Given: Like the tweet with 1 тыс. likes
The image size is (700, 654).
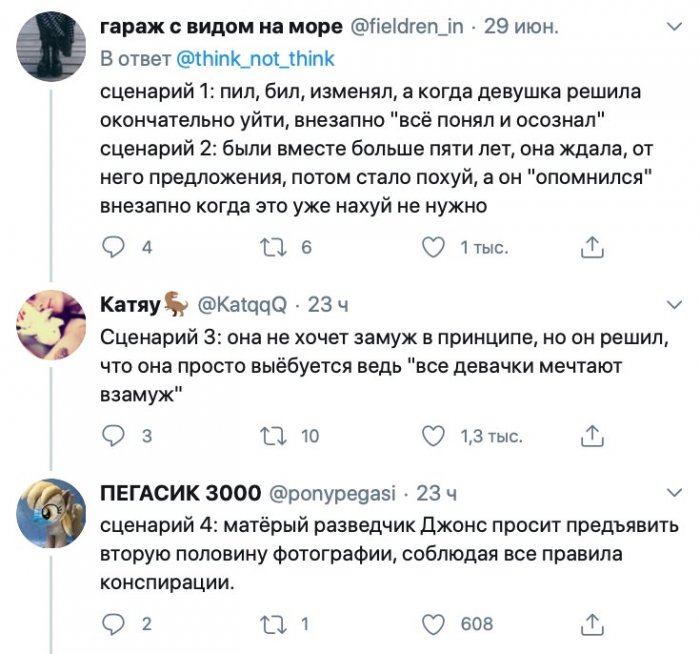Looking at the screenshot, I should (433, 247).
